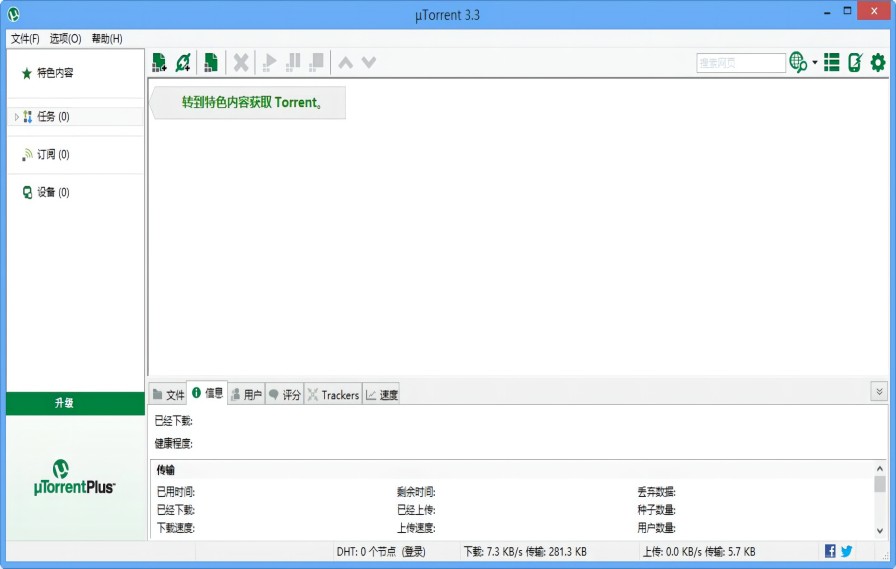This screenshot has height=569, width=896.
Task: Click the 下载速度 label
Action: (x=175, y=528)
